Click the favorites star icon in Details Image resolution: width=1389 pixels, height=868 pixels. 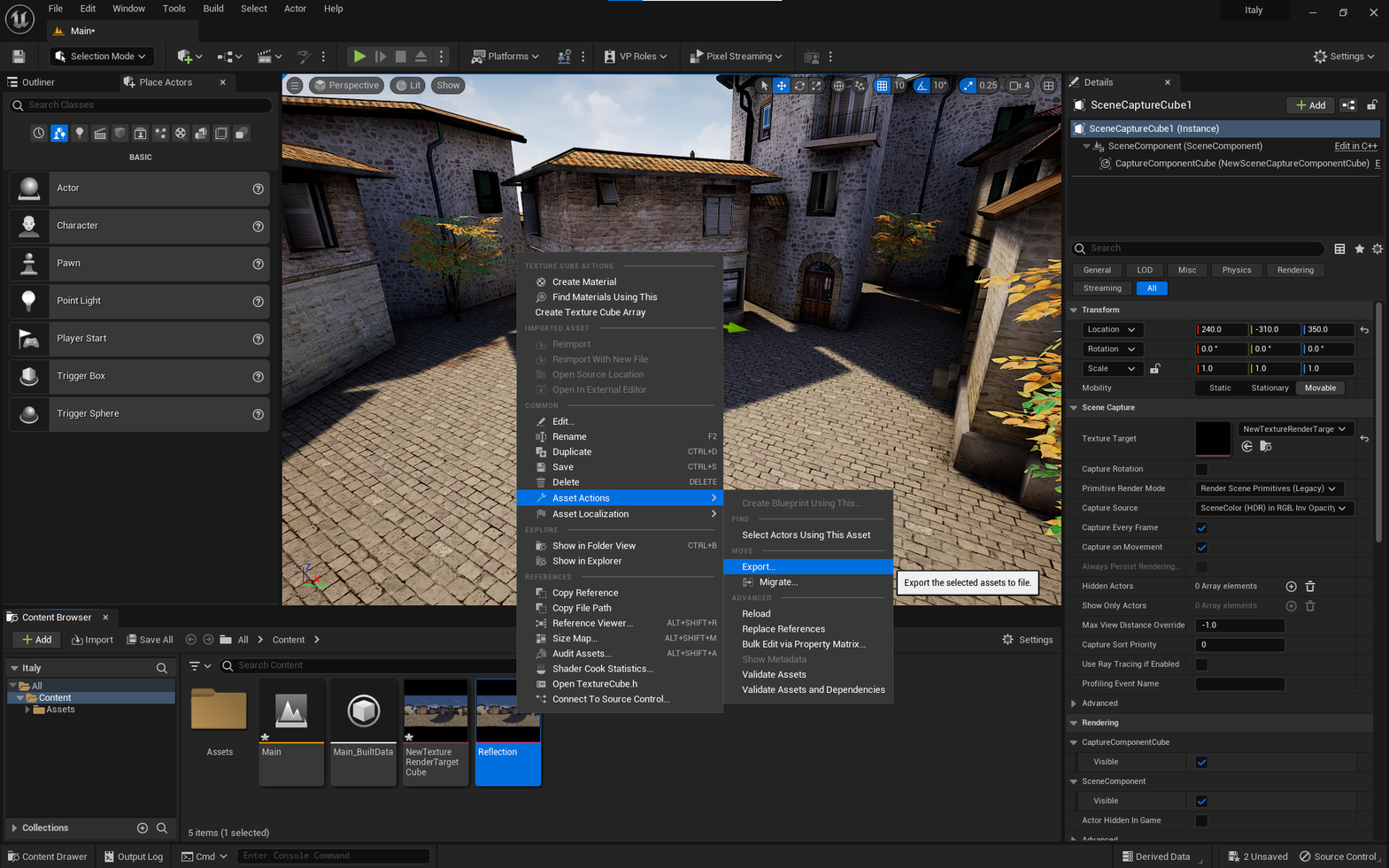[1359, 250]
